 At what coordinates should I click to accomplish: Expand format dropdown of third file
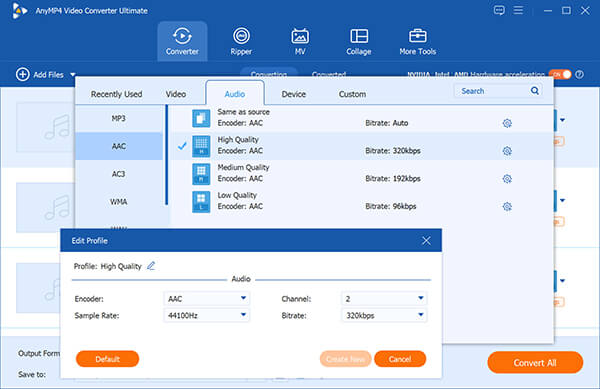562,281
